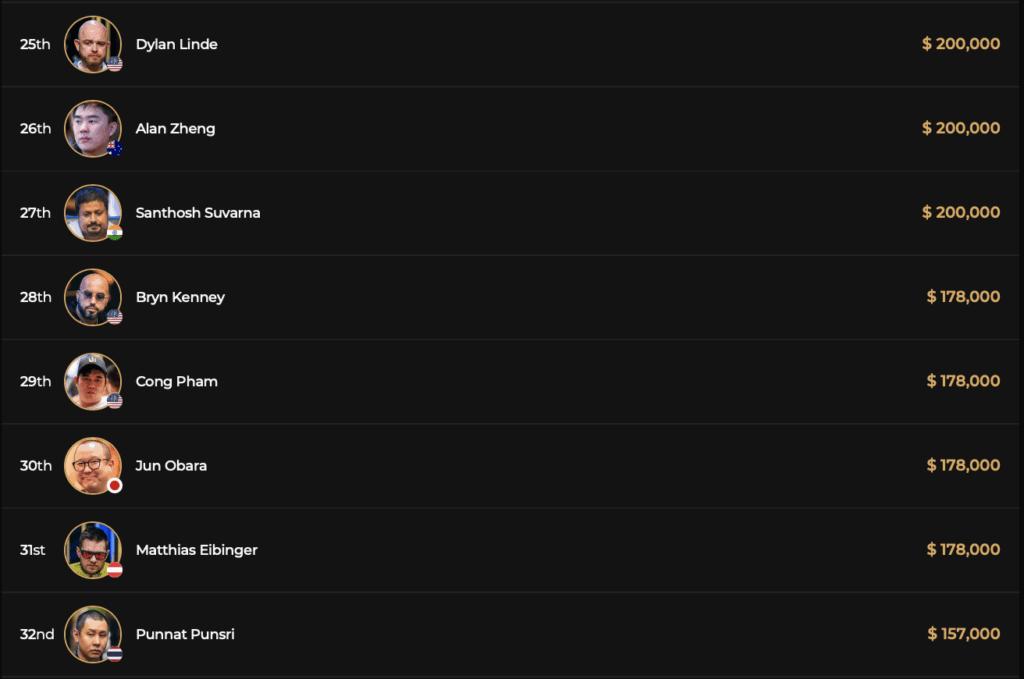Select the Cong Pham player name
The width and height of the screenshot is (1024, 679).
pyautogui.click(x=176, y=381)
